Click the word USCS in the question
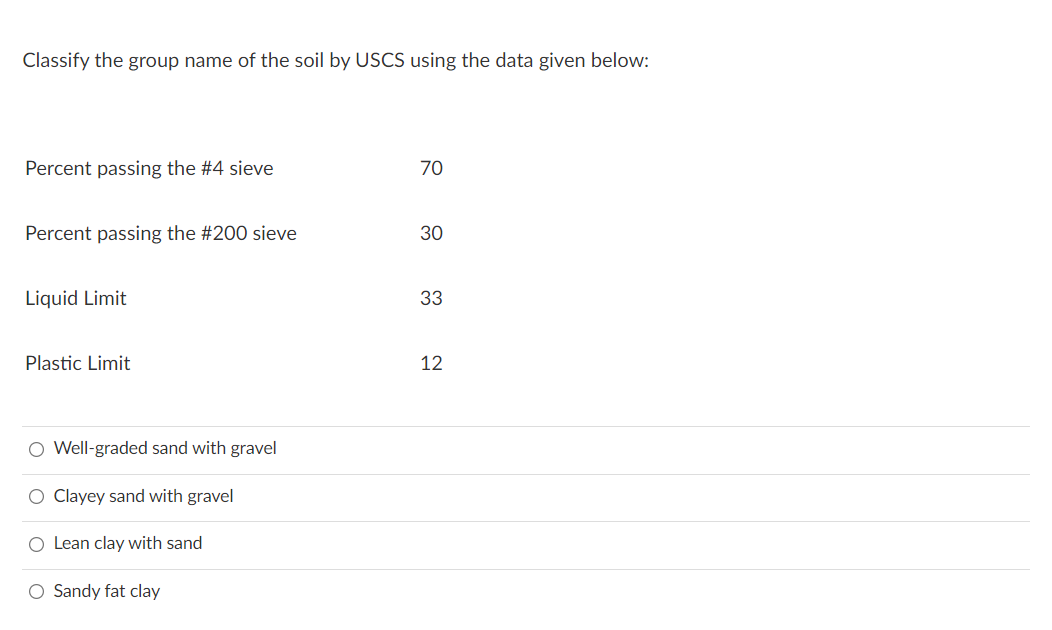 pos(382,60)
